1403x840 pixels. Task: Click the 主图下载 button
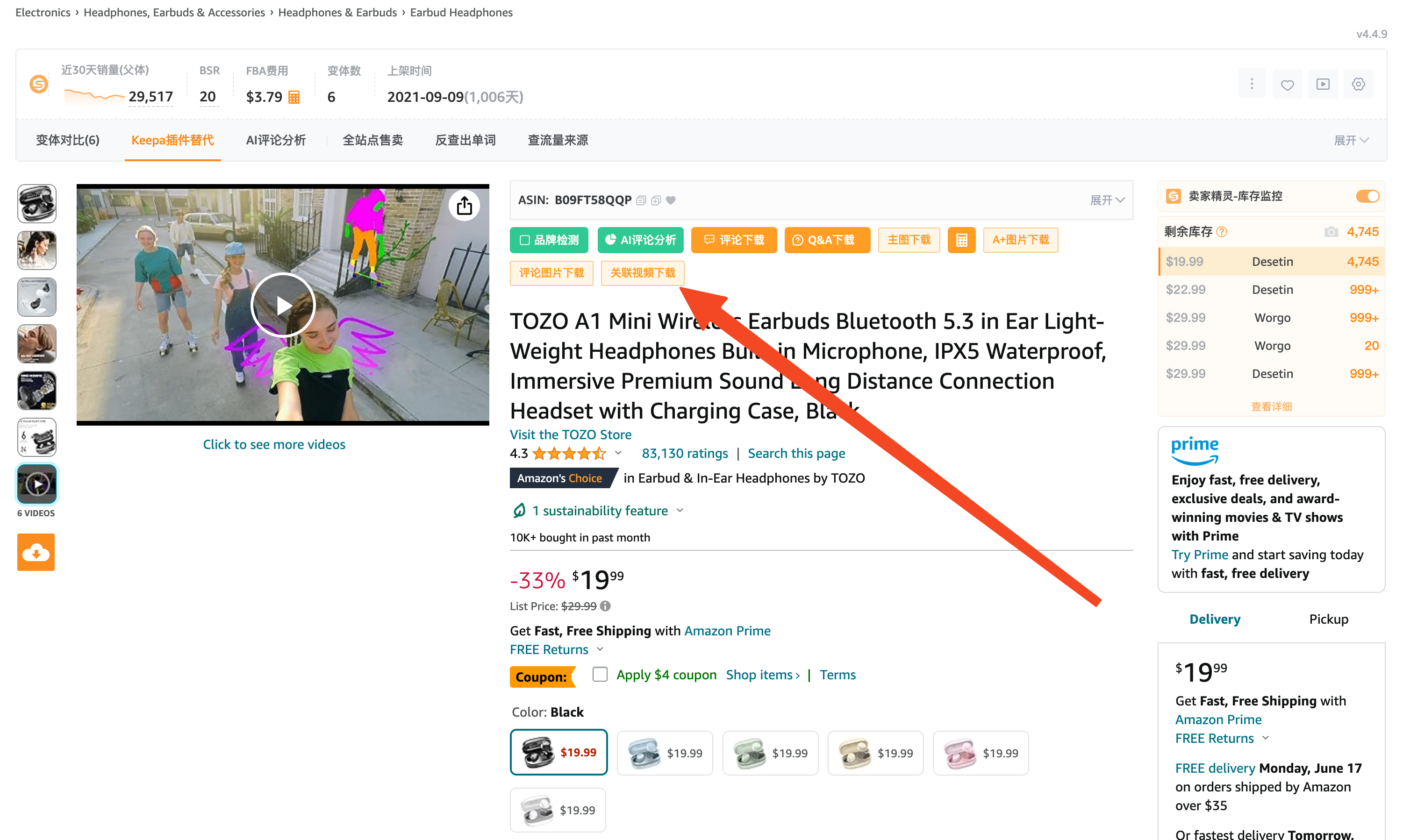909,240
